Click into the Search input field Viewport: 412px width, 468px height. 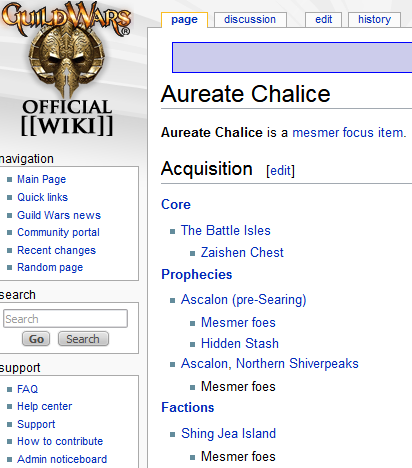tap(65, 319)
